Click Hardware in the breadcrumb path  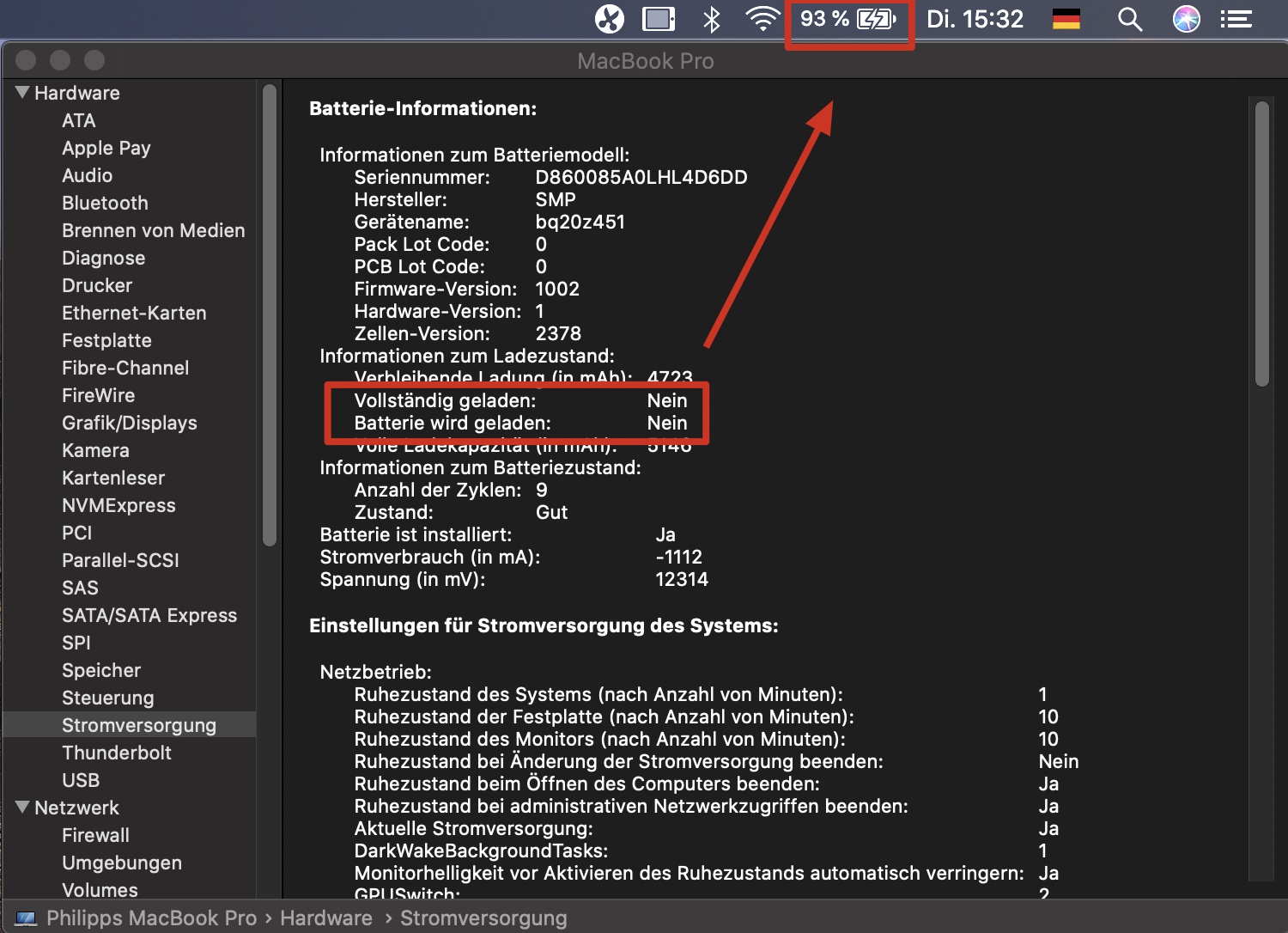pyautogui.click(x=325, y=918)
